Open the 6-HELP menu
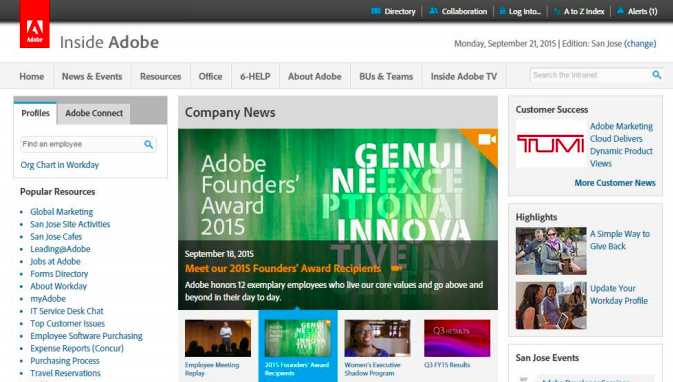The height and width of the screenshot is (382, 673). [255, 76]
